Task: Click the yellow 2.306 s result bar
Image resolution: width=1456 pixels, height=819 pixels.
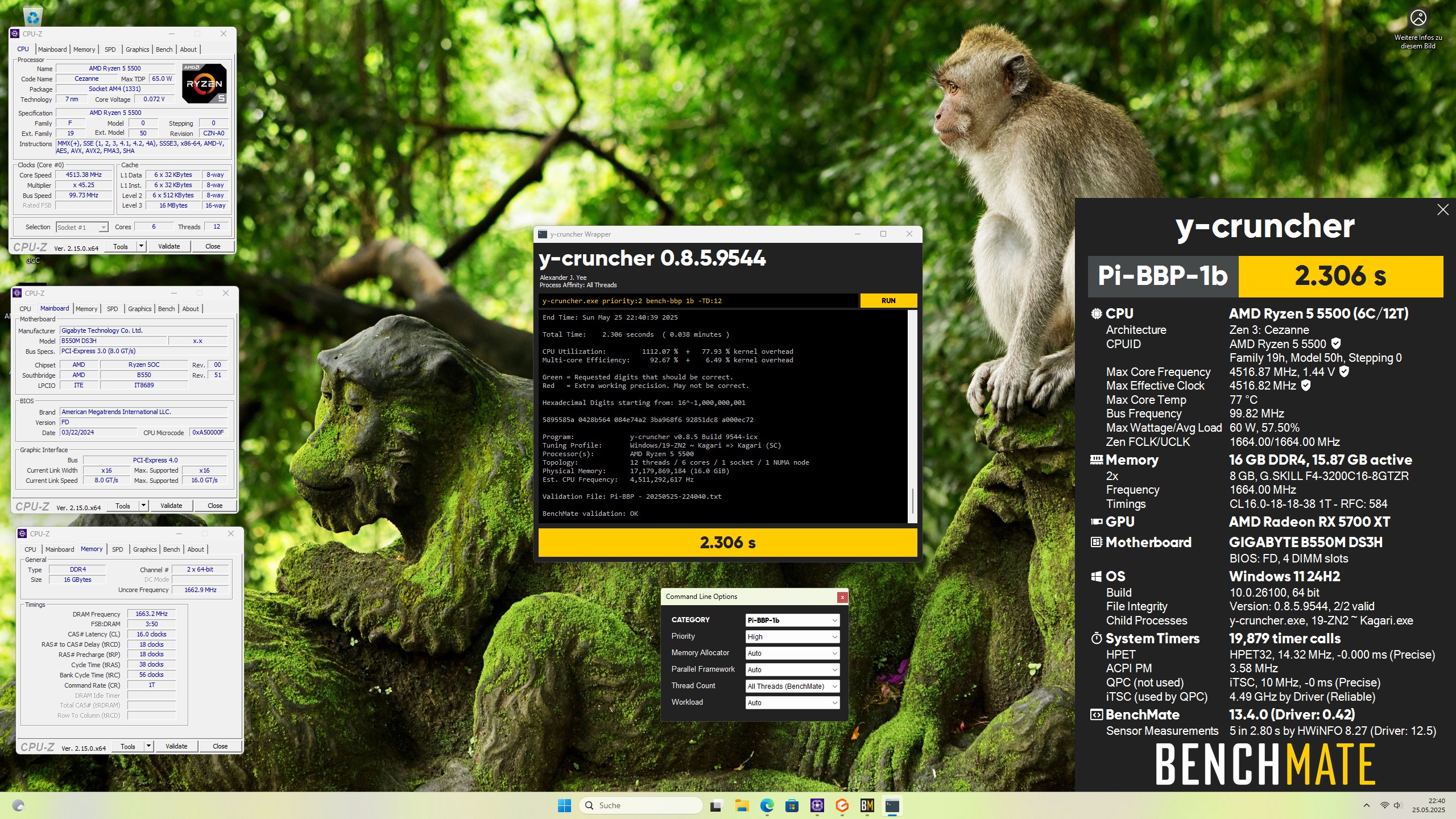Action: click(x=727, y=543)
